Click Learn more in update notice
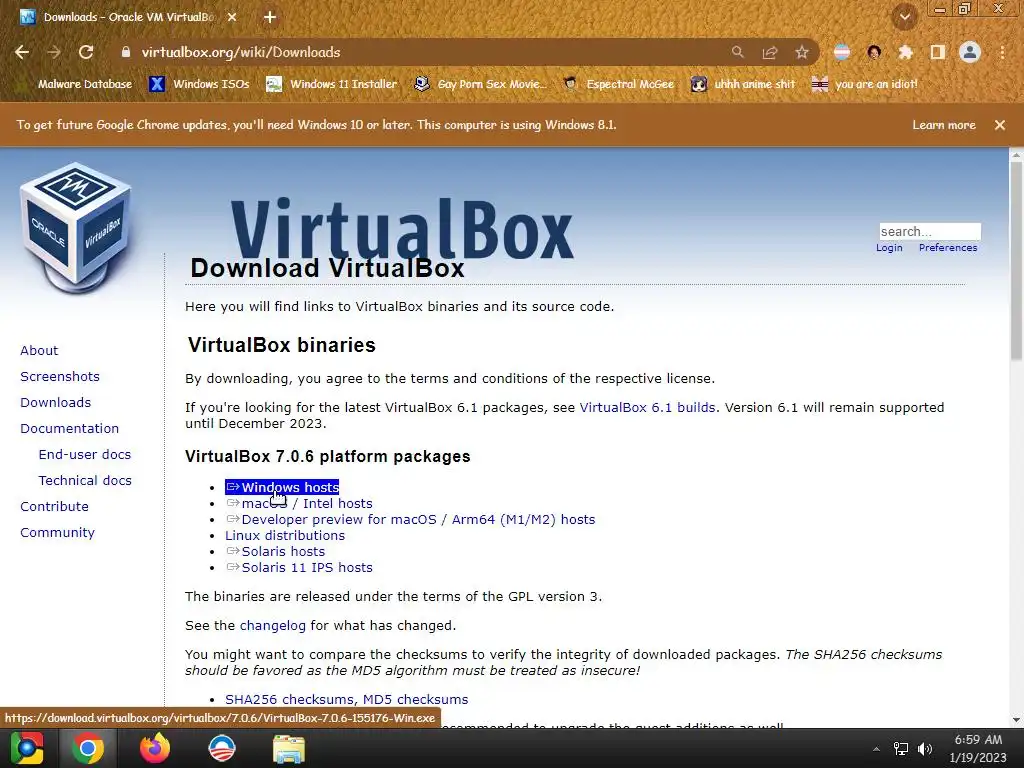 944,125
